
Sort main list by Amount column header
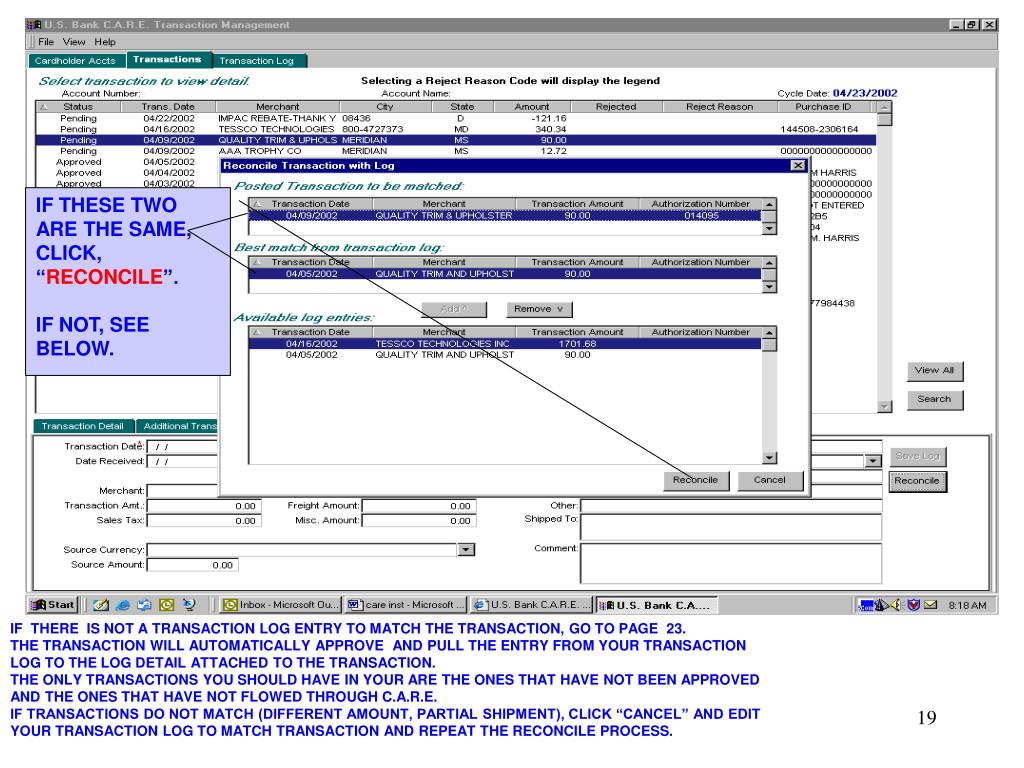coord(532,106)
